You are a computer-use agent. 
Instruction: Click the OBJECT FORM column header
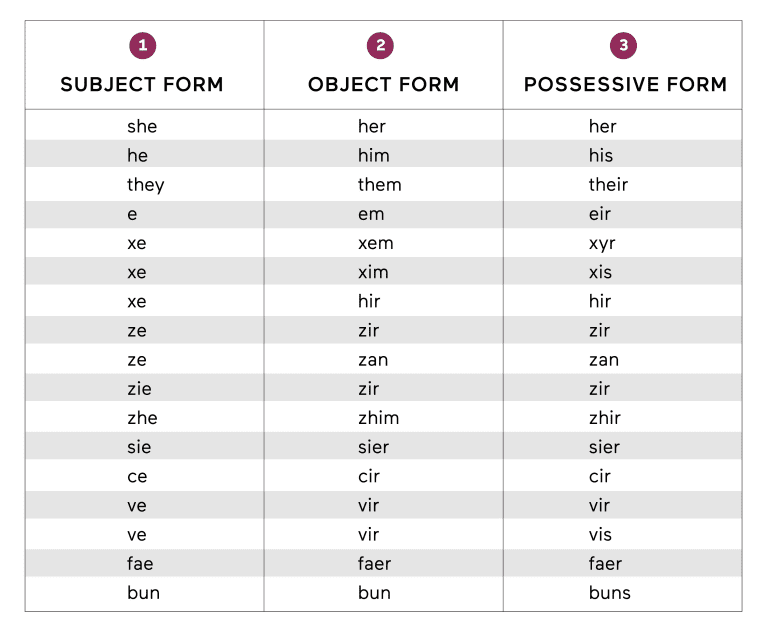384,84
